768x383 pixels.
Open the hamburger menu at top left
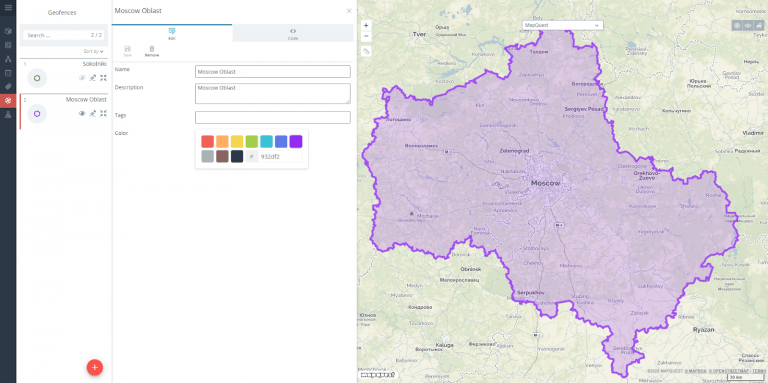pyautogui.click(x=8, y=7)
